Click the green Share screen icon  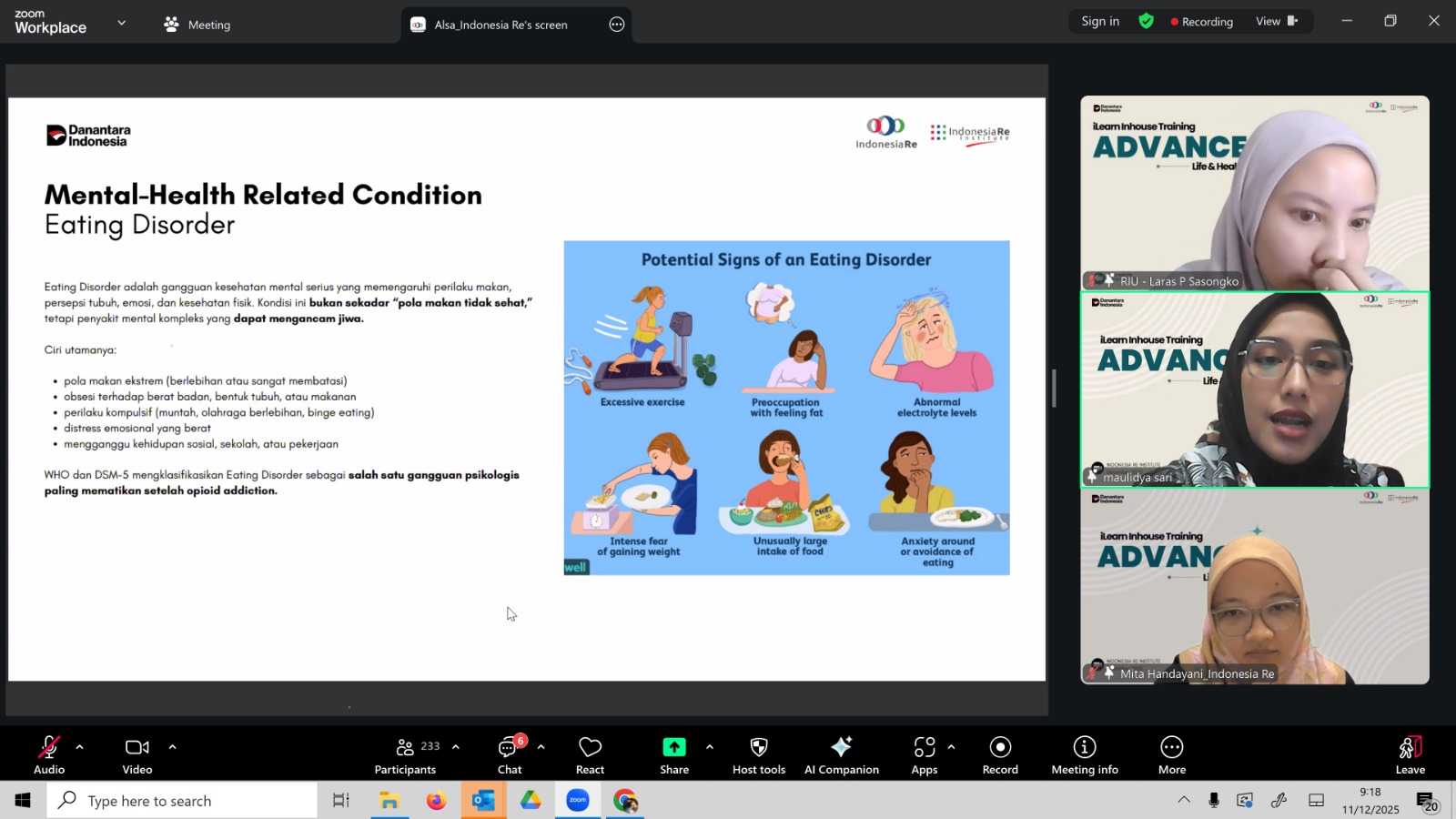[674, 747]
